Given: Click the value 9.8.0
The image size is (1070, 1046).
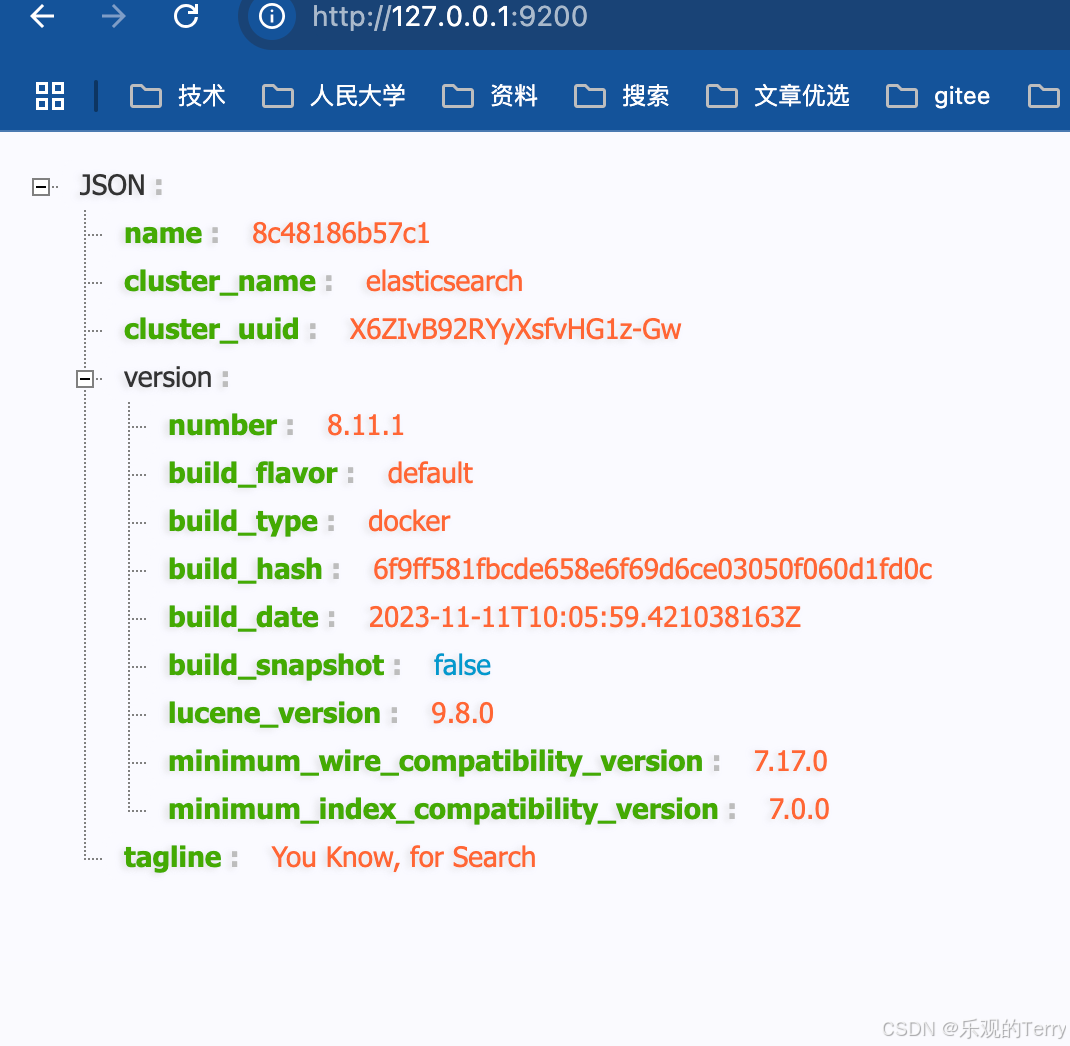Looking at the screenshot, I should pyautogui.click(x=462, y=713).
